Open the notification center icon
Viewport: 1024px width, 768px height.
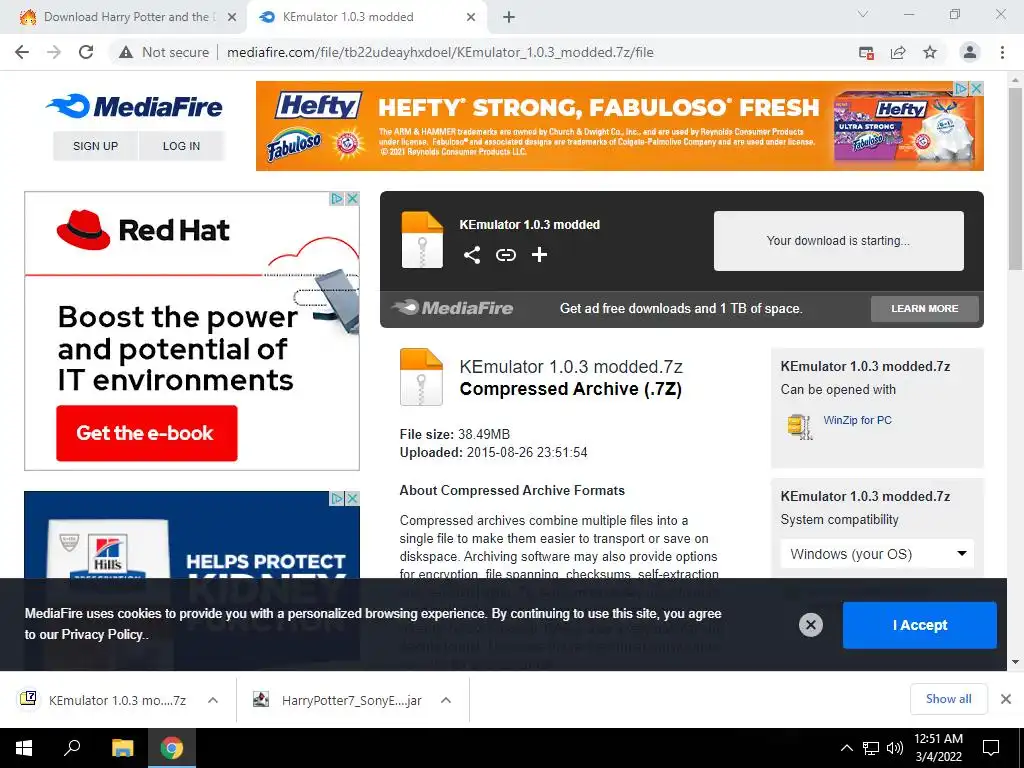(x=991, y=748)
